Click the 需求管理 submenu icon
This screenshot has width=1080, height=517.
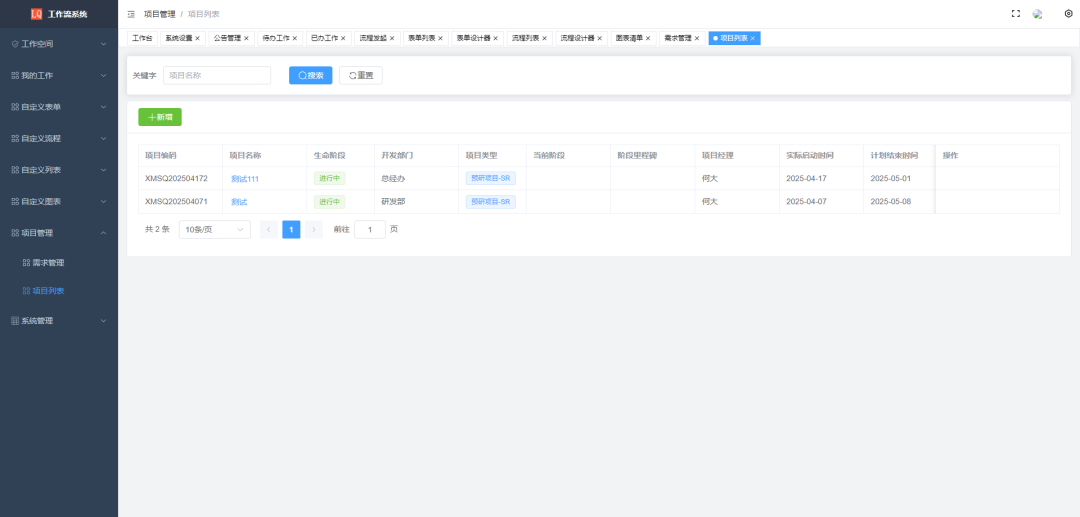click(26, 263)
